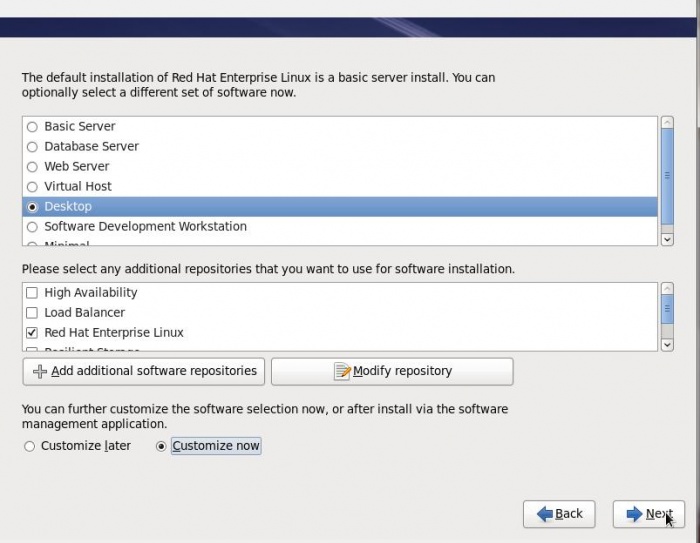Screen dimensions: 700x543
Task: Select the Customize now radio button
Action: click(161, 446)
